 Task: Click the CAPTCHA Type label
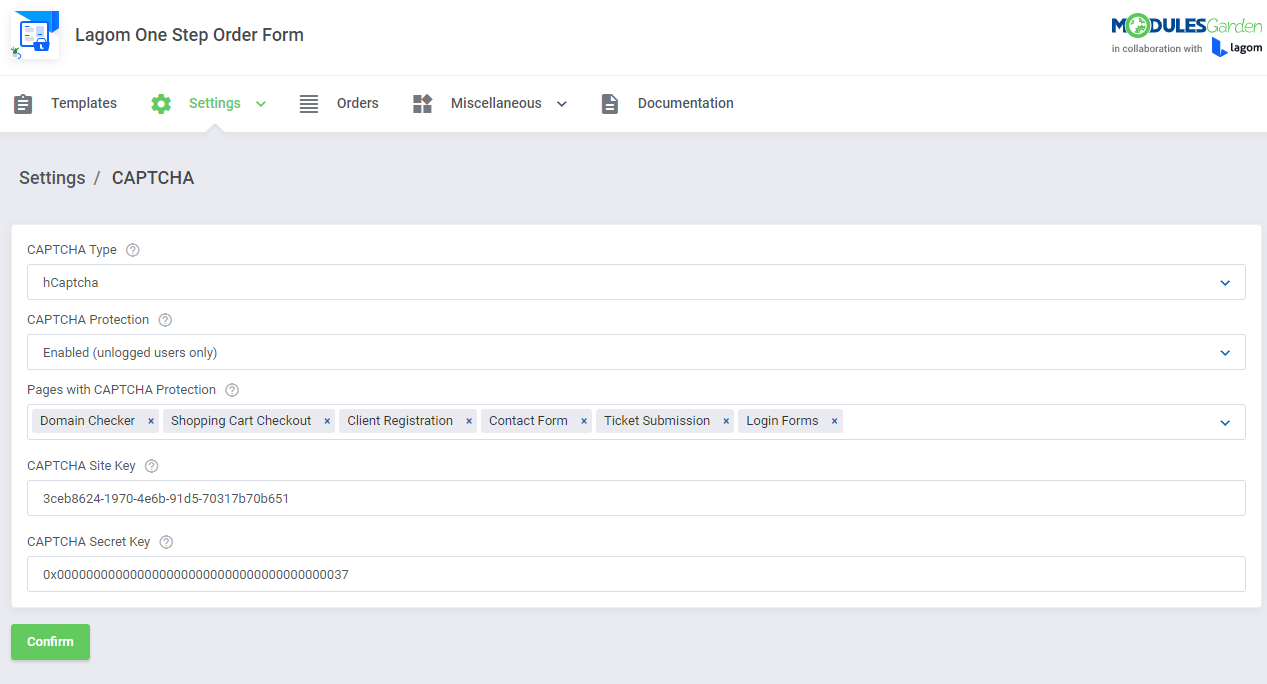[72, 250]
